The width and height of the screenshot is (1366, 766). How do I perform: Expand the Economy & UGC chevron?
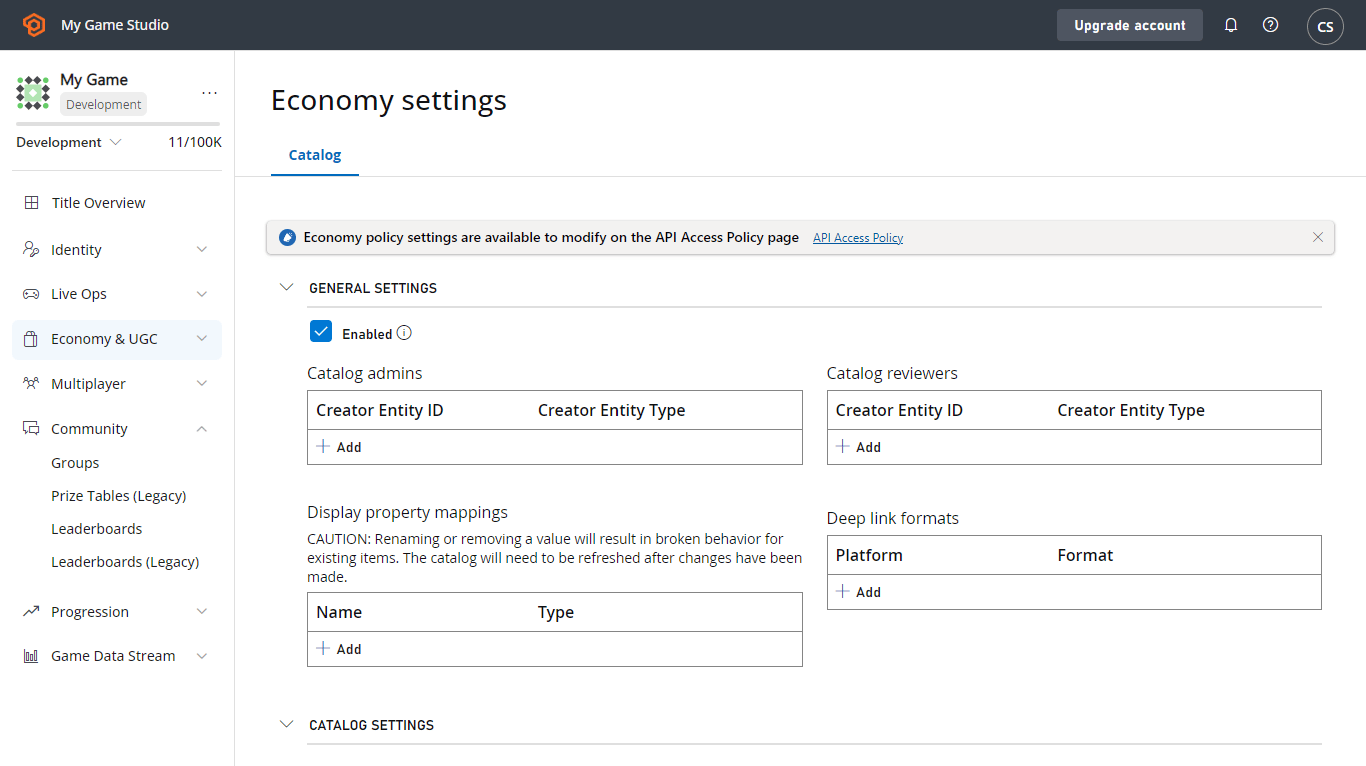point(202,339)
